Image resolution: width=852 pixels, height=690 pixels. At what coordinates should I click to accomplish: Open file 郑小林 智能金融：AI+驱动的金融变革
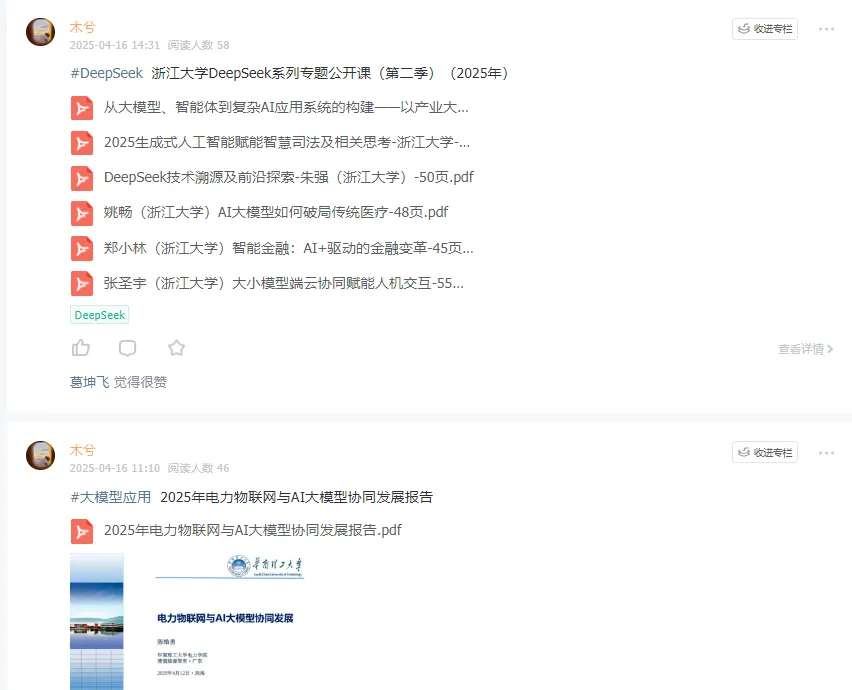pos(289,248)
